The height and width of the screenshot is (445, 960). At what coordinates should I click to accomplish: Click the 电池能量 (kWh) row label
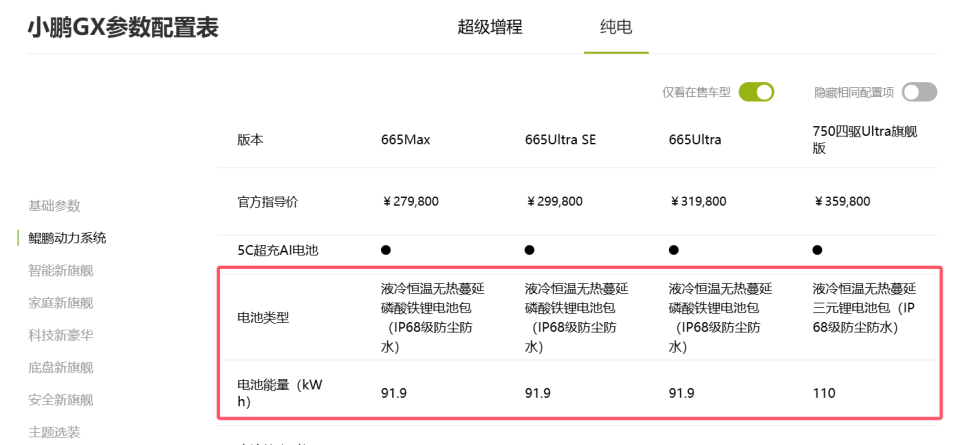point(279,393)
